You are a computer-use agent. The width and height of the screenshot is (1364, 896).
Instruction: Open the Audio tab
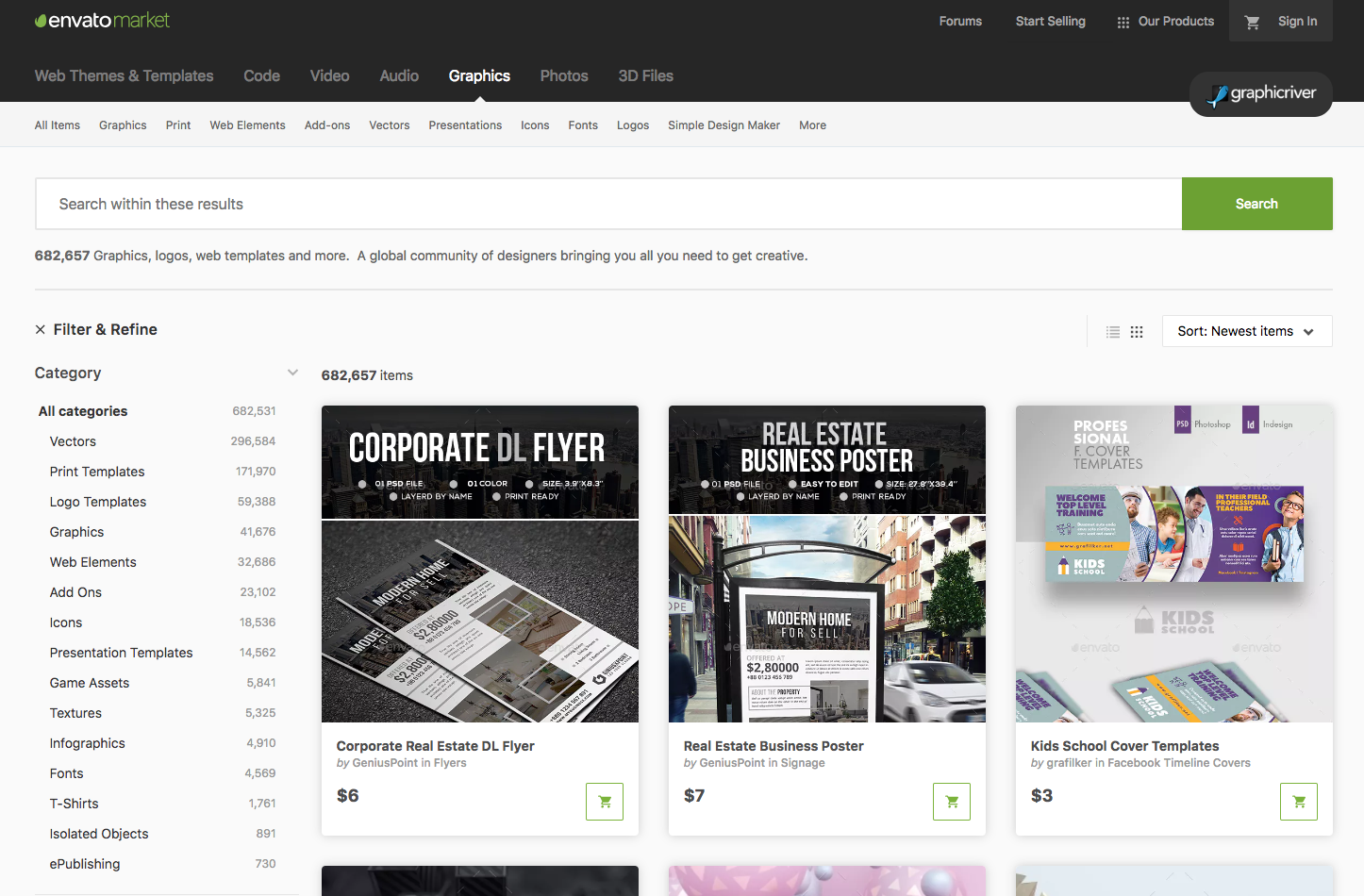399,75
